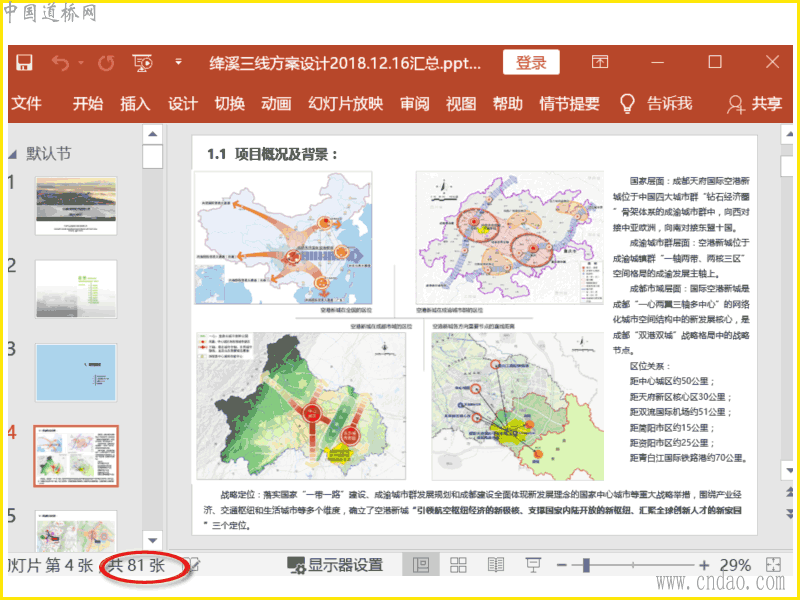800x600 pixels.
Task: Click the Save icon in title bar
Action: [x=24, y=63]
